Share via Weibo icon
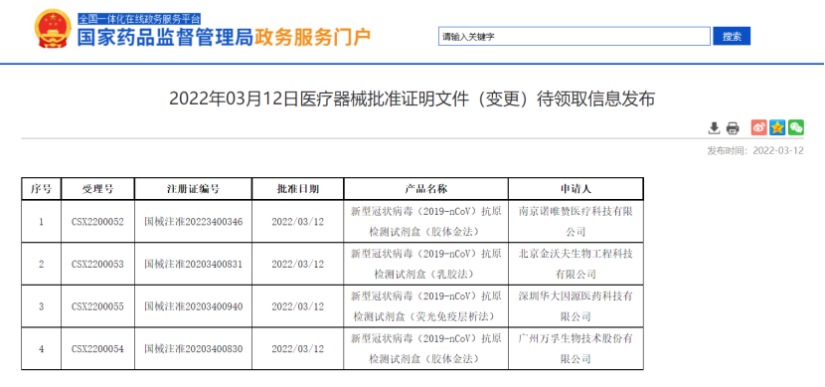The width and height of the screenshot is (825, 387). click(759, 127)
